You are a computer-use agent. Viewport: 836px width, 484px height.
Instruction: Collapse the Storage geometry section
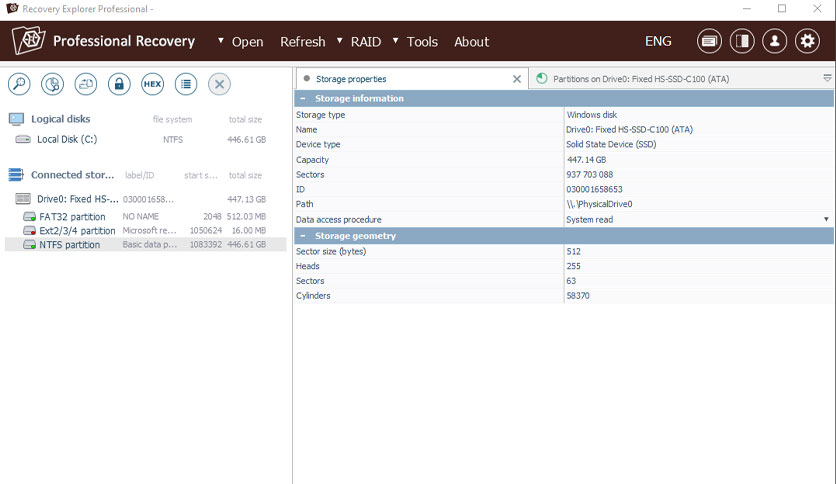click(x=303, y=236)
